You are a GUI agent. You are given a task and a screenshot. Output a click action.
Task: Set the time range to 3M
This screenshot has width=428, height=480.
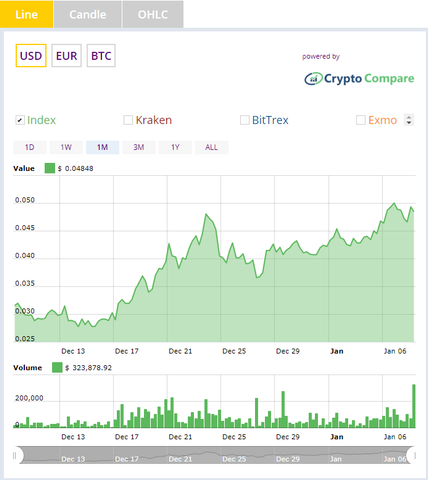tap(139, 147)
